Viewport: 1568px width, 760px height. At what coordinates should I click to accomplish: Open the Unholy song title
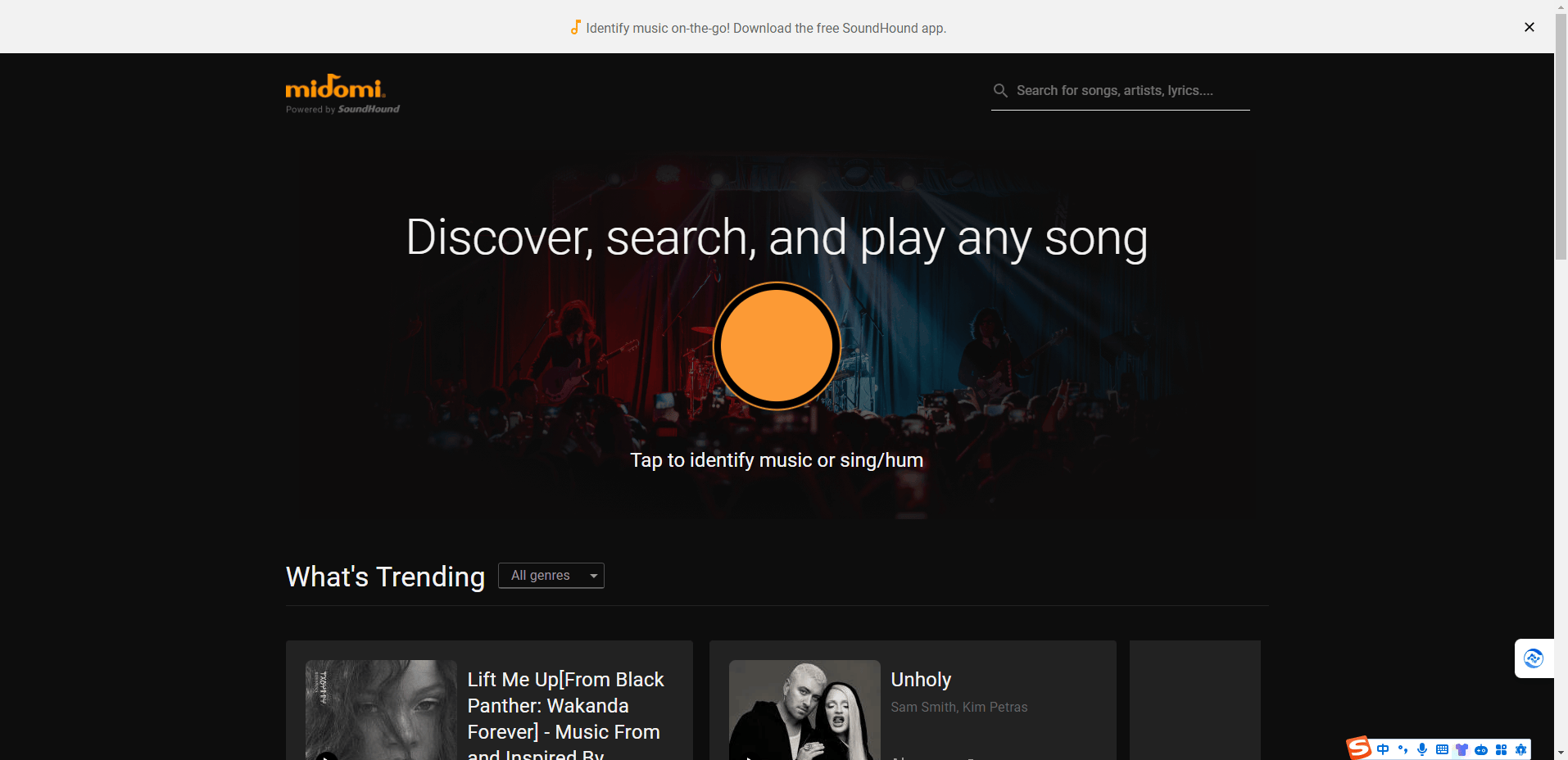(921, 680)
